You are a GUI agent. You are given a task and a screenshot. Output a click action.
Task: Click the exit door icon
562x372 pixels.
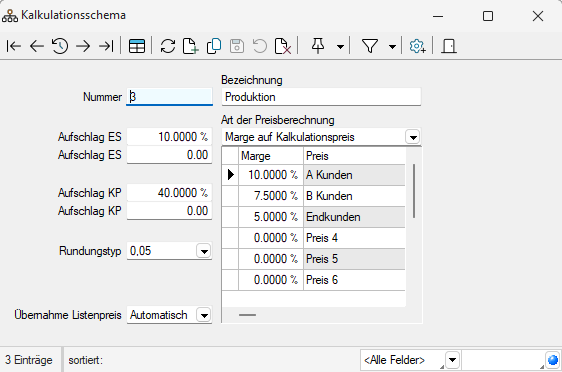pyautogui.click(x=449, y=46)
